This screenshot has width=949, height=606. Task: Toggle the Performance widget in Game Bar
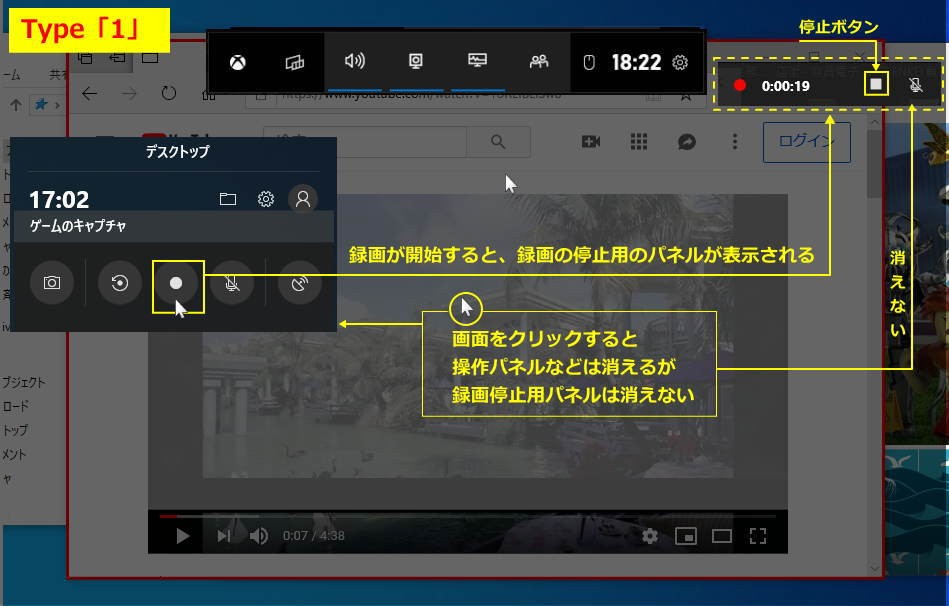(478, 61)
